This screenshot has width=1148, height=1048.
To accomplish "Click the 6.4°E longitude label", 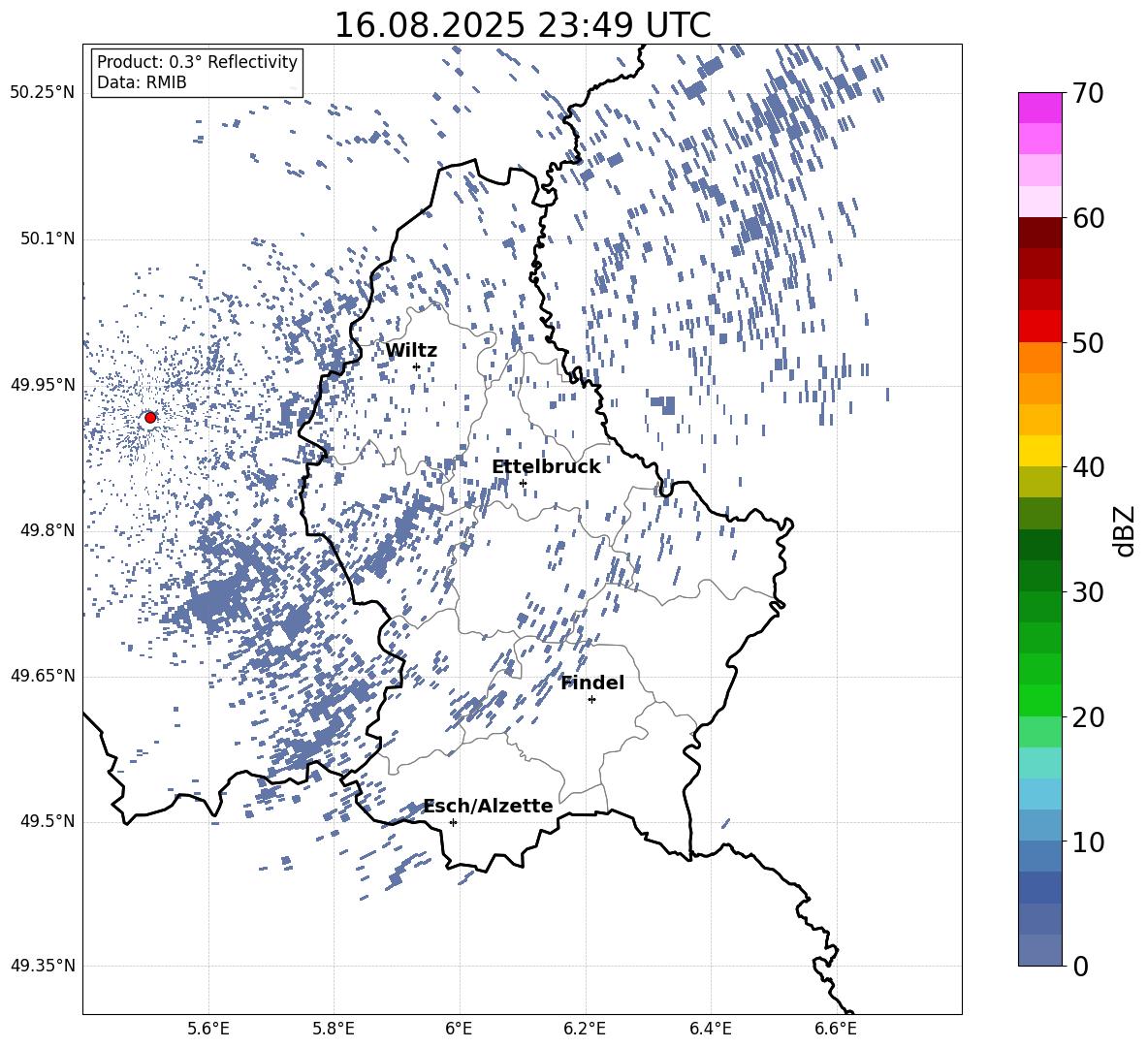I will 710,1029.
